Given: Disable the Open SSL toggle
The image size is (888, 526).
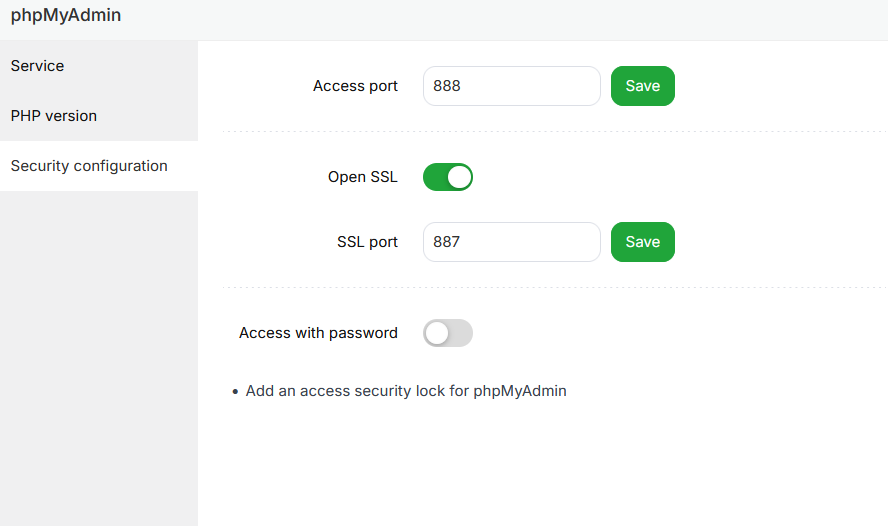Looking at the screenshot, I should pos(447,178).
